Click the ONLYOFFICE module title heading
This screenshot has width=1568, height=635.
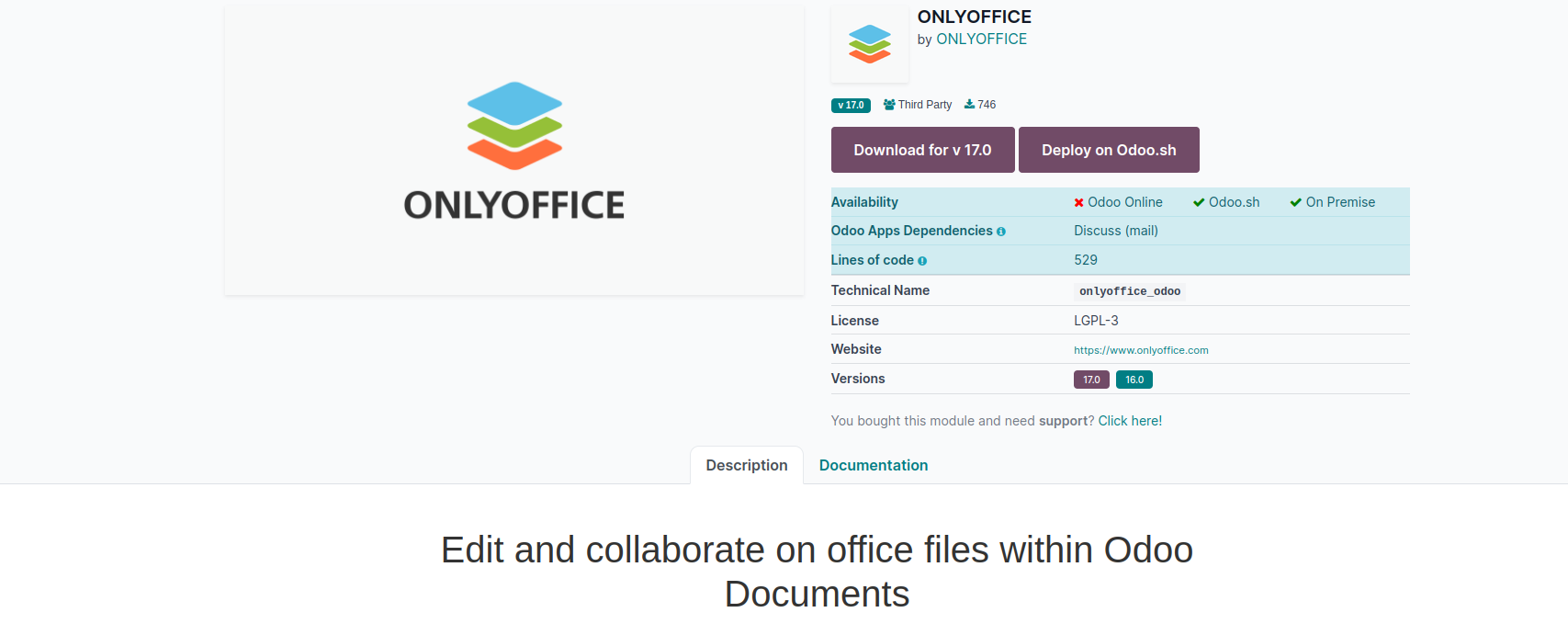975,17
